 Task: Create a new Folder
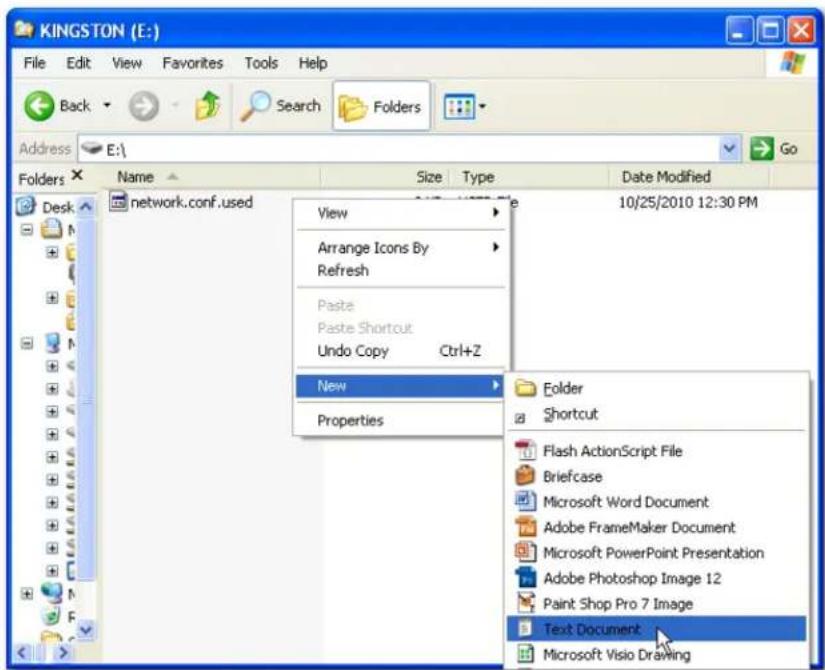(x=656, y=388)
